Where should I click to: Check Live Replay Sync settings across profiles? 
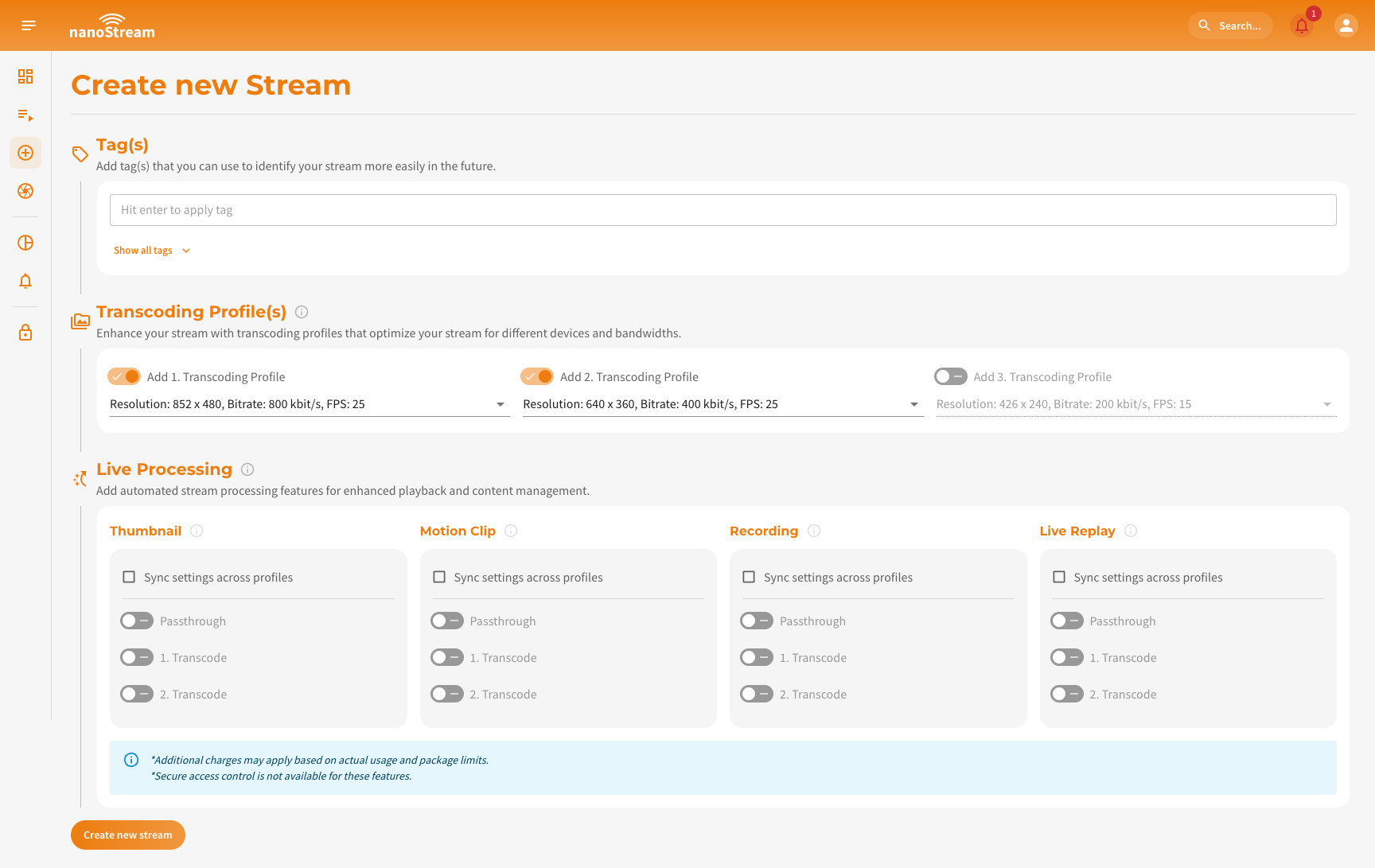(x=1059, y=577)
